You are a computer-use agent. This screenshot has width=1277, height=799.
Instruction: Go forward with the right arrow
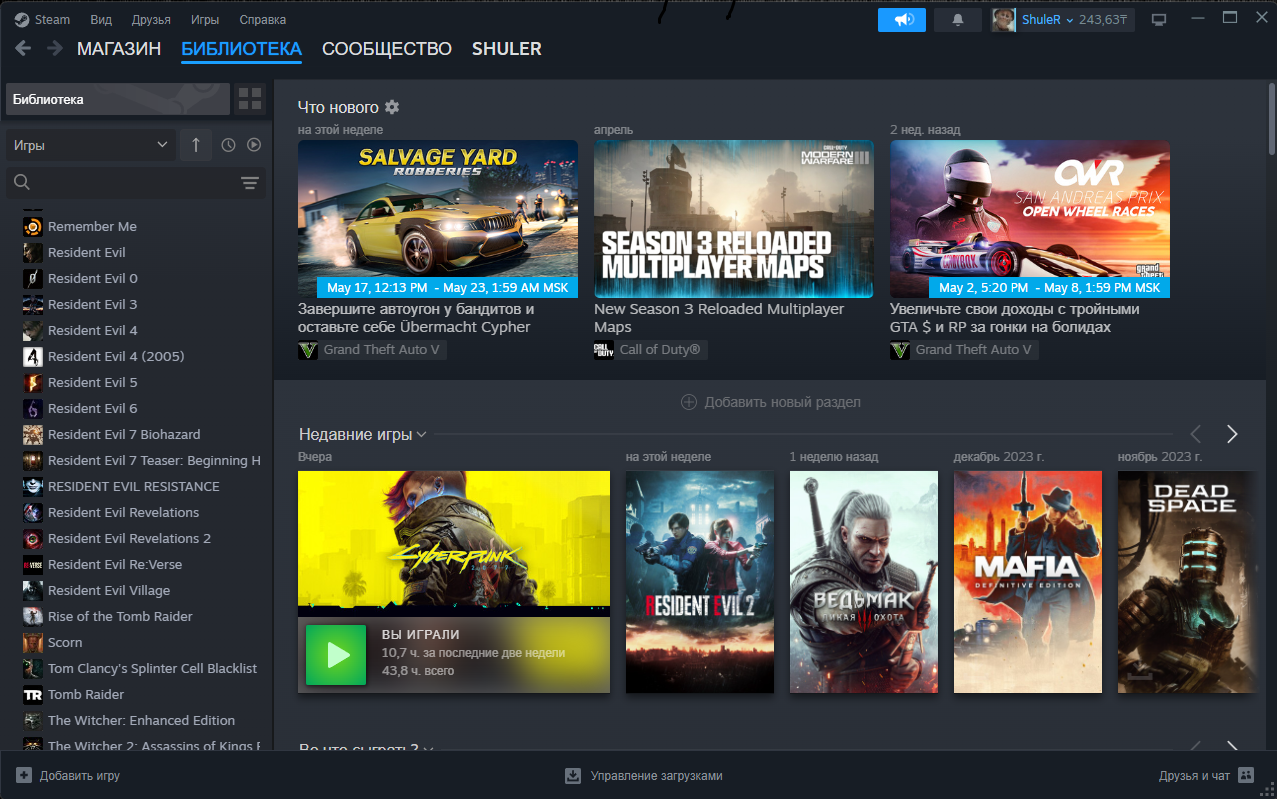pyautogui.click(x=54, y=48)
